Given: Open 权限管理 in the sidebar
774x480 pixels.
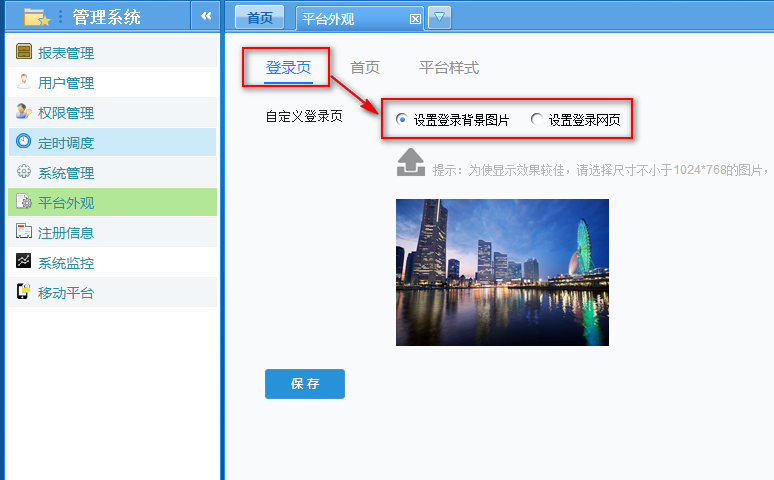Looking at the screenshot, I should [113, 112].
